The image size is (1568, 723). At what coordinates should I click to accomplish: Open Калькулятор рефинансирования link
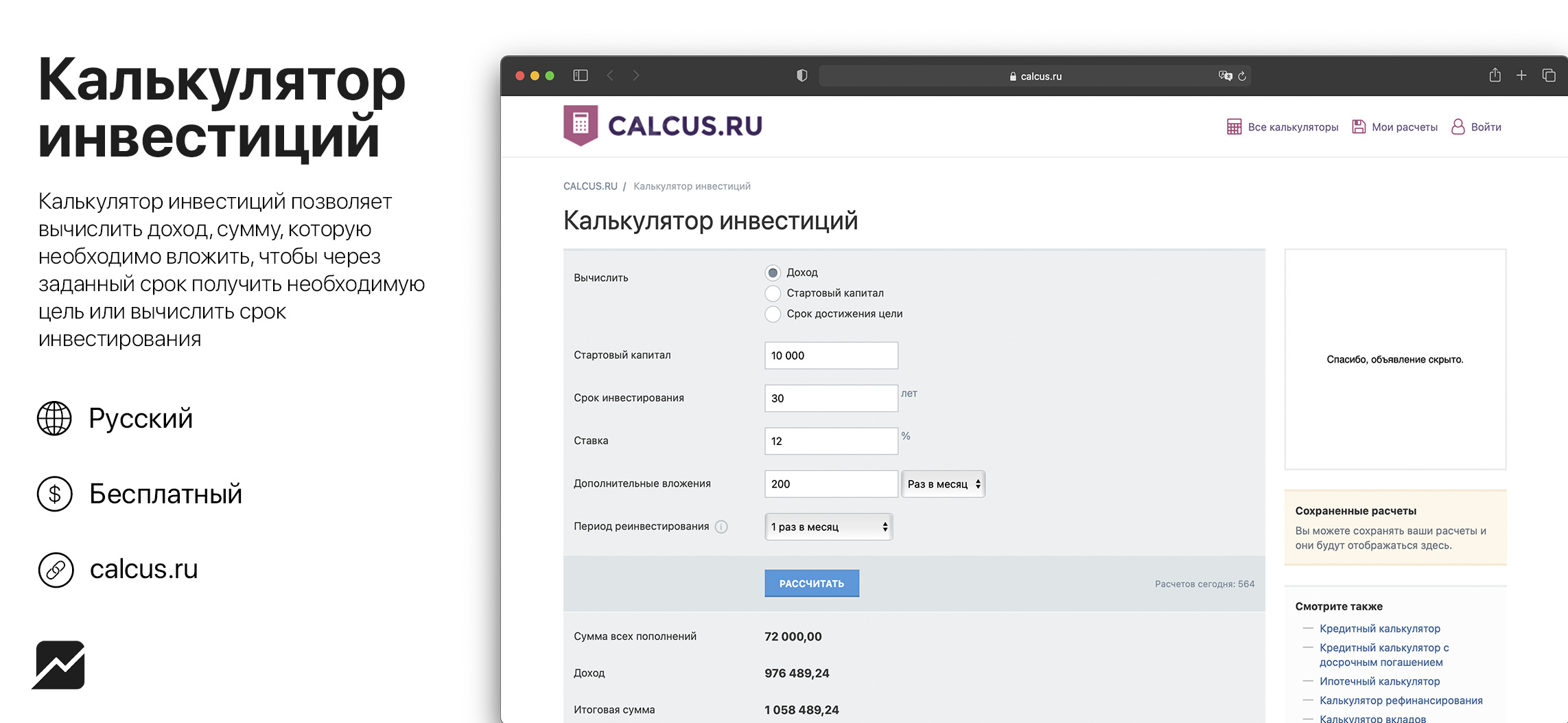coord(1401,700)
